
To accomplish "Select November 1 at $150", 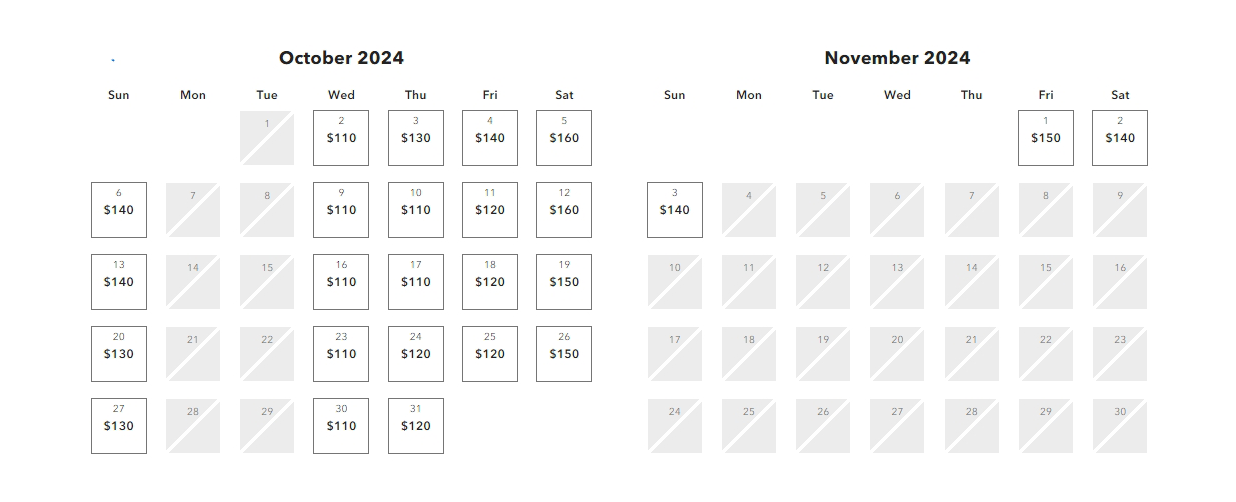I will click(x=1046, y=138).
